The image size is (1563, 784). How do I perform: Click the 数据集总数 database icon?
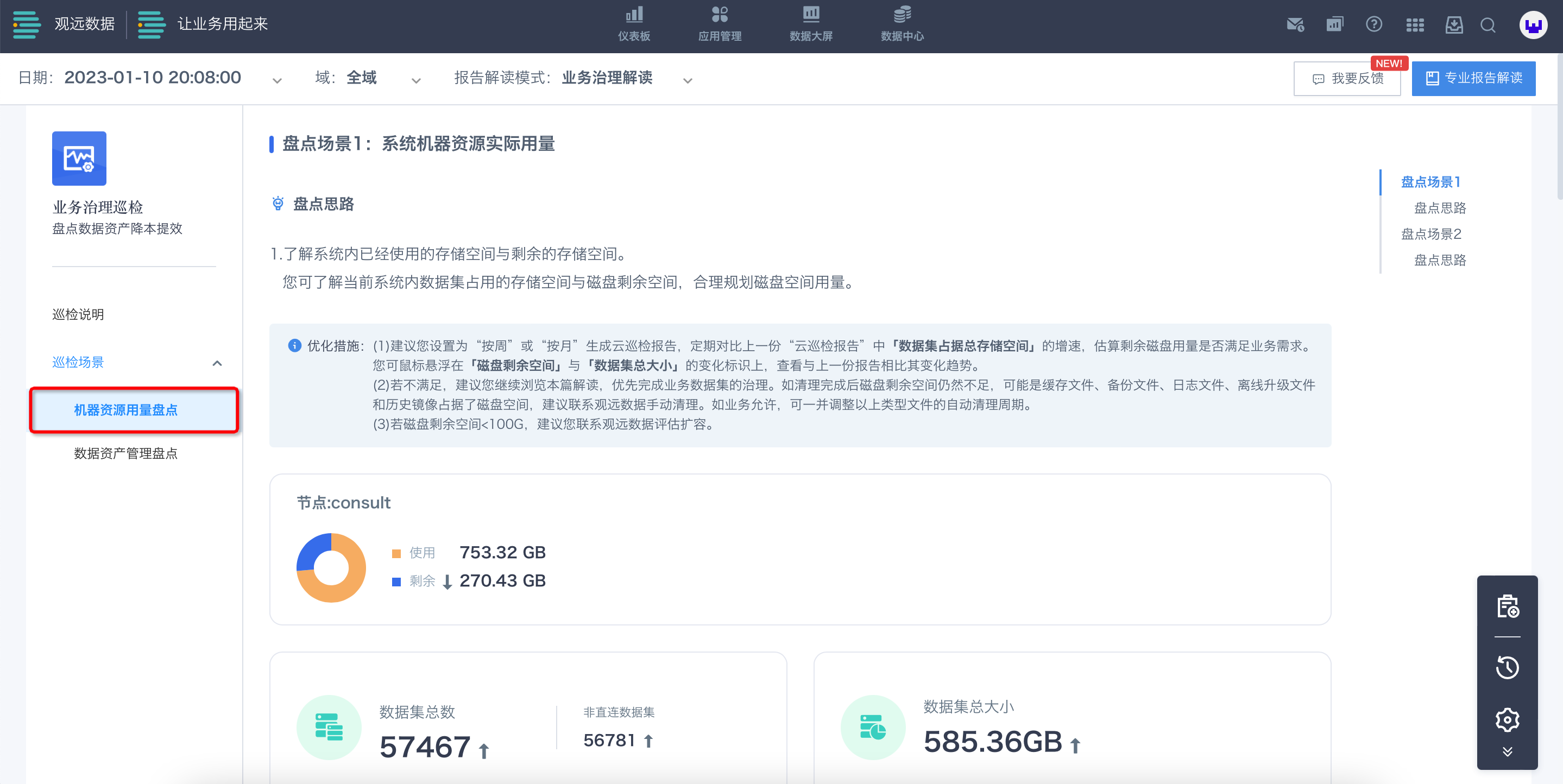tap(328, 727)
